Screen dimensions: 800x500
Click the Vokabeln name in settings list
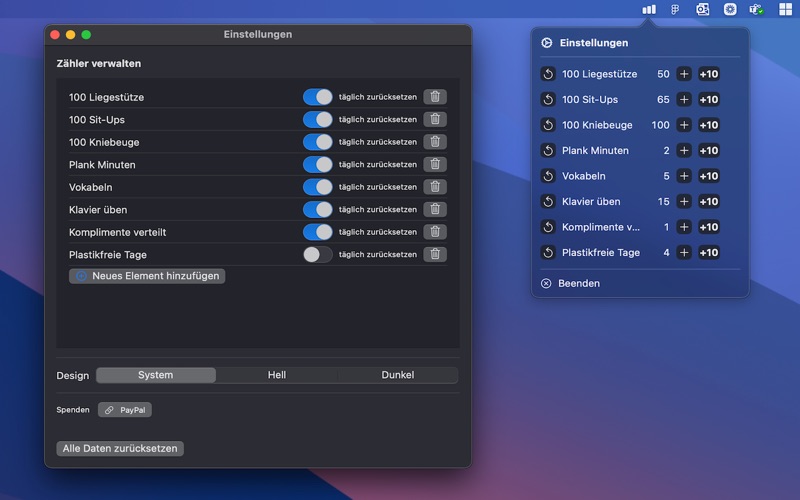tap(90, 187)
